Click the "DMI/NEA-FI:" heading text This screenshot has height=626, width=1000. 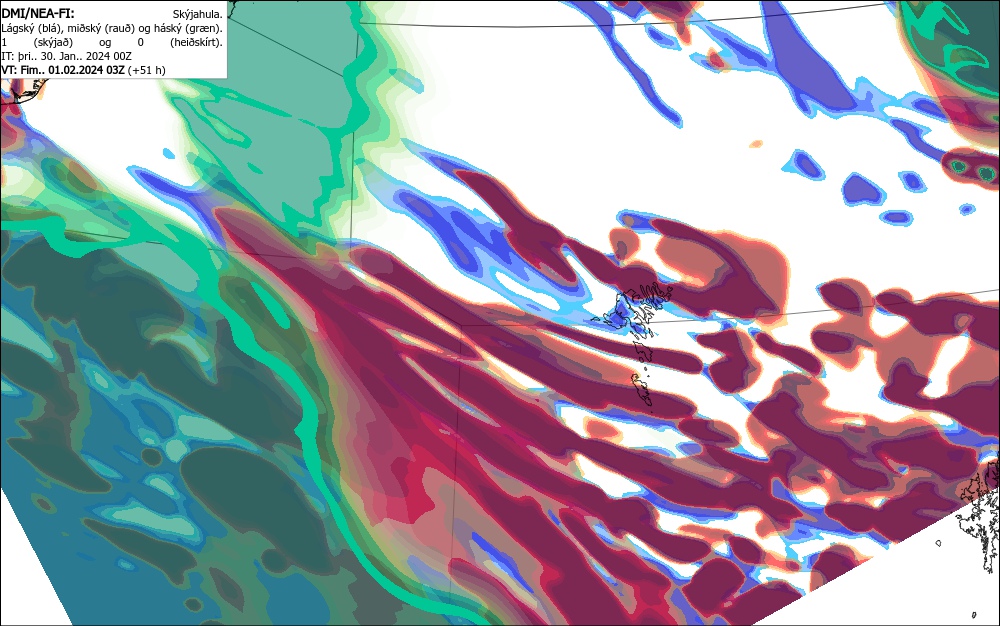(38, 13)
